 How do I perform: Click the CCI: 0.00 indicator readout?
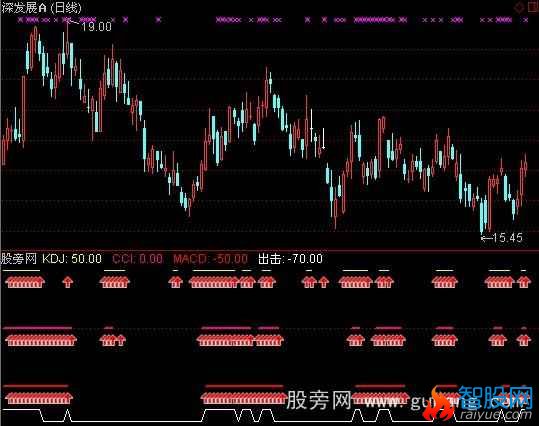click(x=138, y=259)
